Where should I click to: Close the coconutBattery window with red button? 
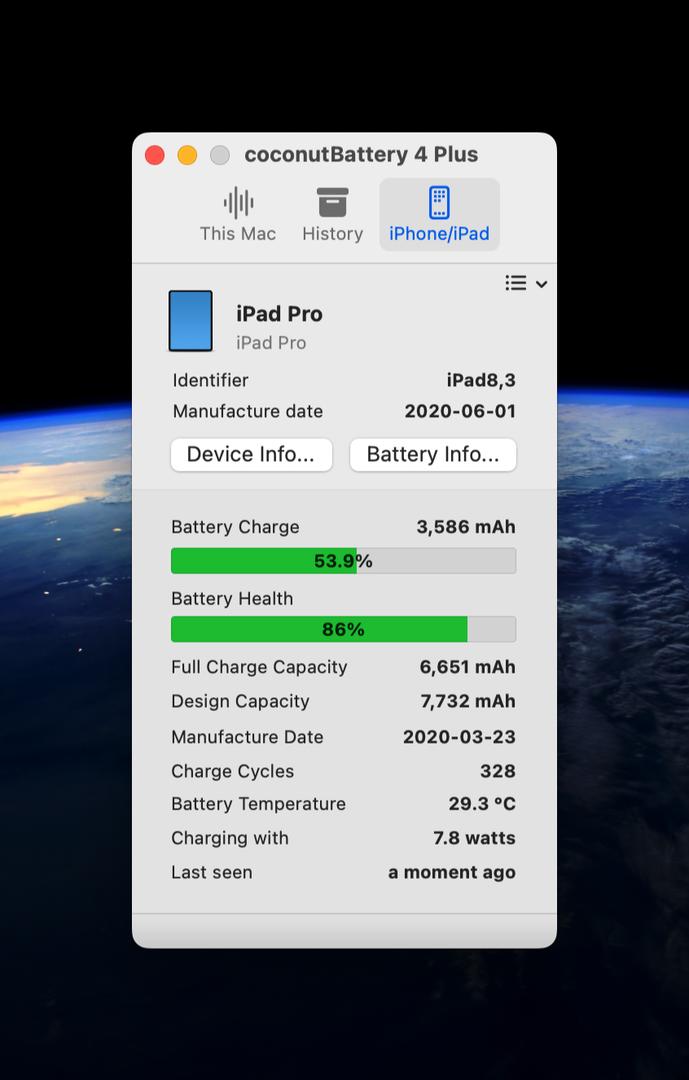155,155
